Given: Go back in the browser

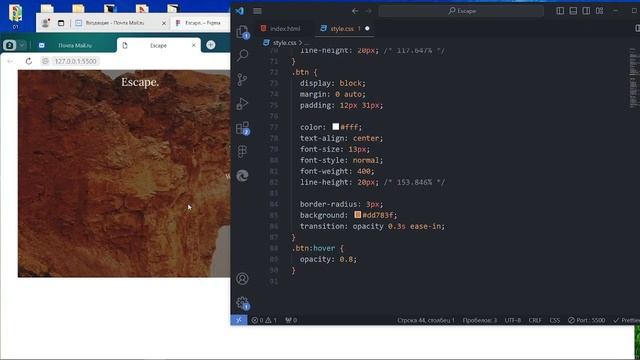Looking at the screenshot, I should tap(10, 61).
